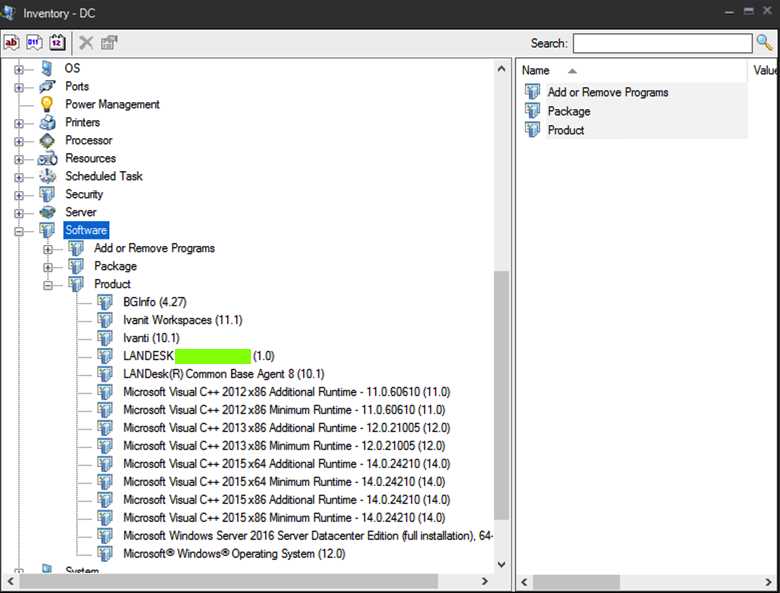
Task: Click the Server node icon
Action: (47, 212)
